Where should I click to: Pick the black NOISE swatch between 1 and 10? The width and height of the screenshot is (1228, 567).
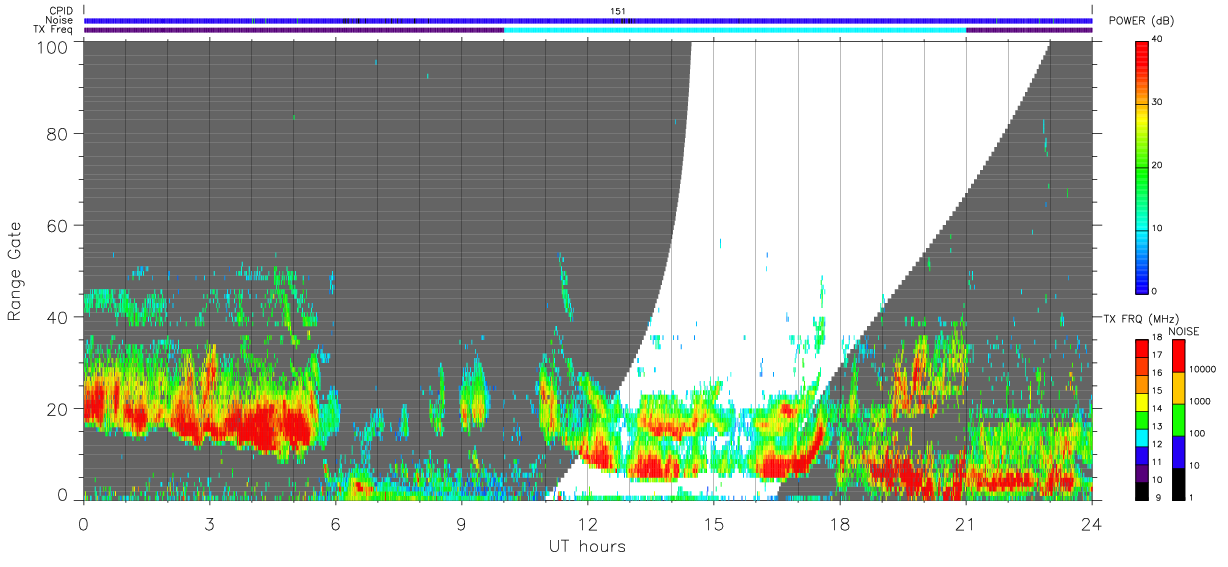tap(1179, 484)
